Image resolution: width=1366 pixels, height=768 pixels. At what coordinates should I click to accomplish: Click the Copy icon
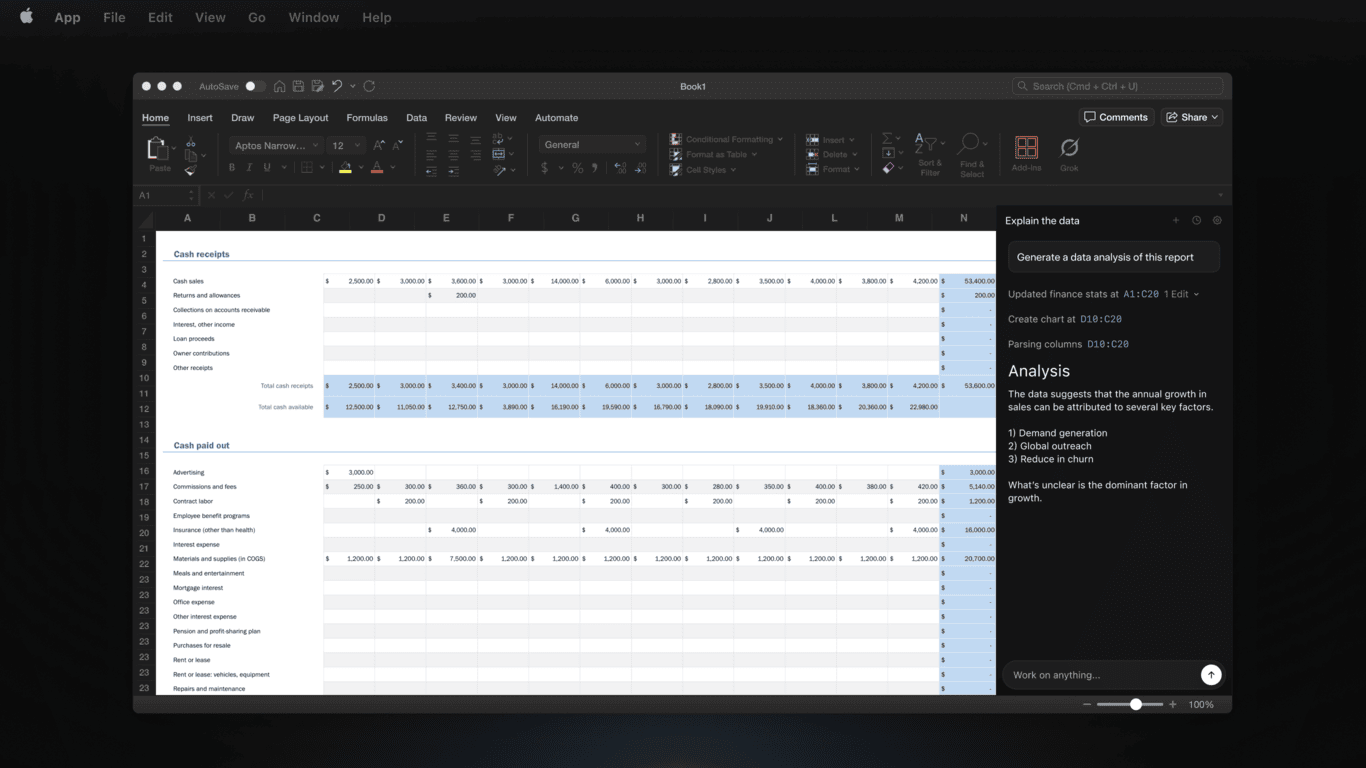pos(191,156)
